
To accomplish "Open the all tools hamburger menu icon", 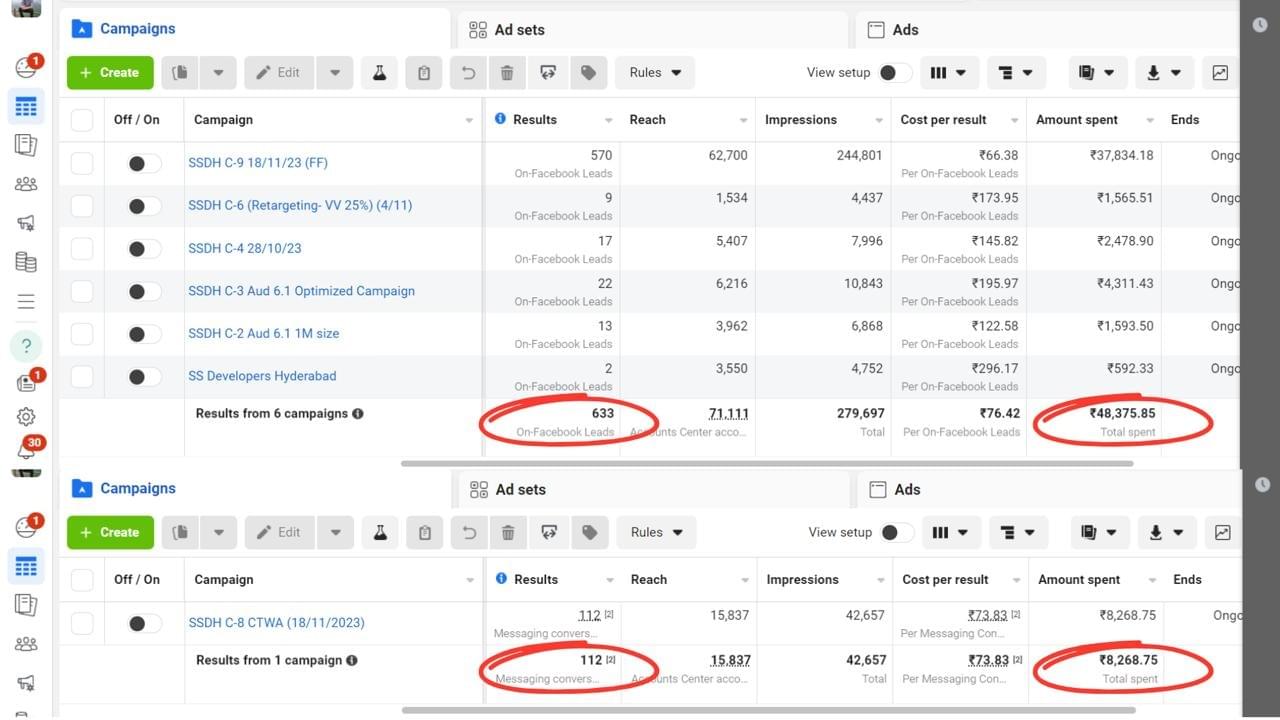I will click(x=26, y=302).
